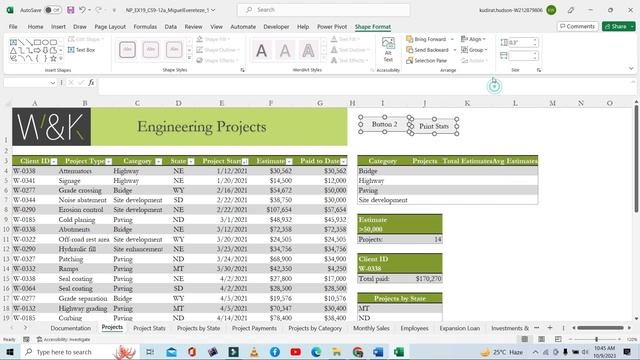Click the Text Box tool
This screenshot has width=640, height=360.
tap(81, 50)
